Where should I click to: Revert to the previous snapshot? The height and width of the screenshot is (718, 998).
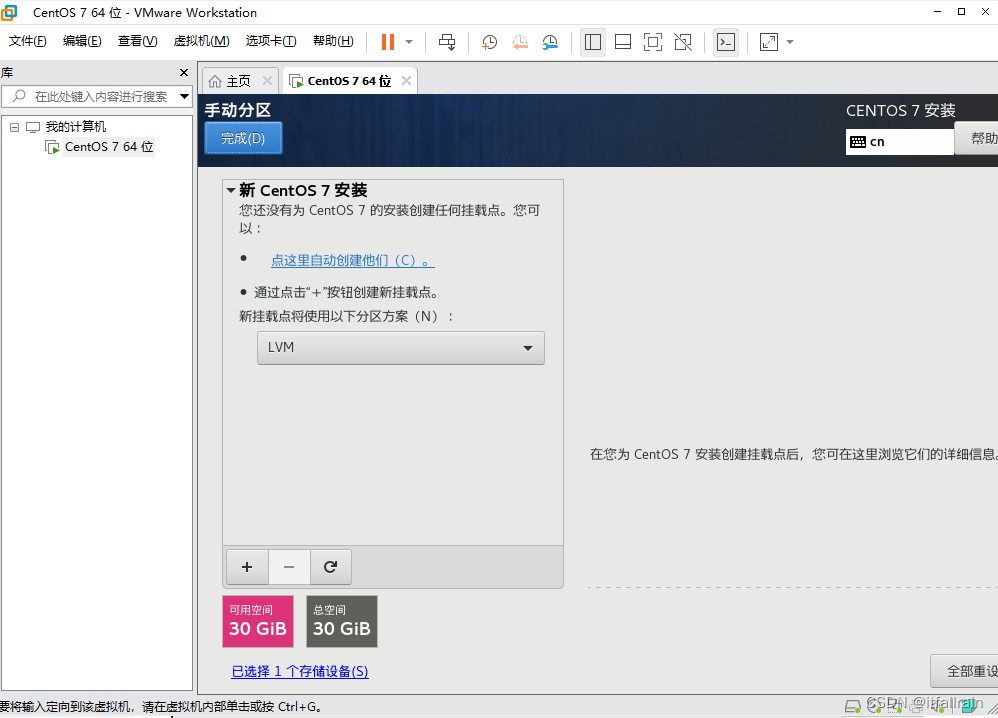520,42
